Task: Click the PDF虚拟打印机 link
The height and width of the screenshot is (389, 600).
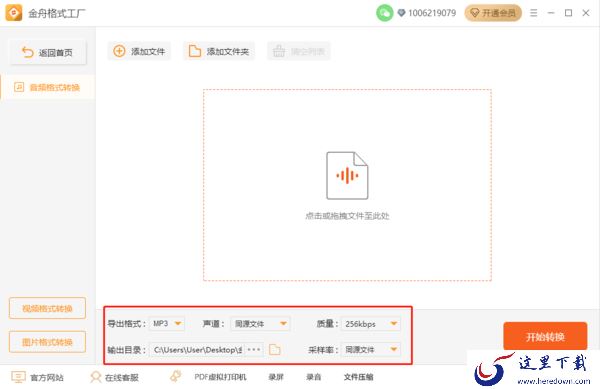Action: click(x=220, y=377)
